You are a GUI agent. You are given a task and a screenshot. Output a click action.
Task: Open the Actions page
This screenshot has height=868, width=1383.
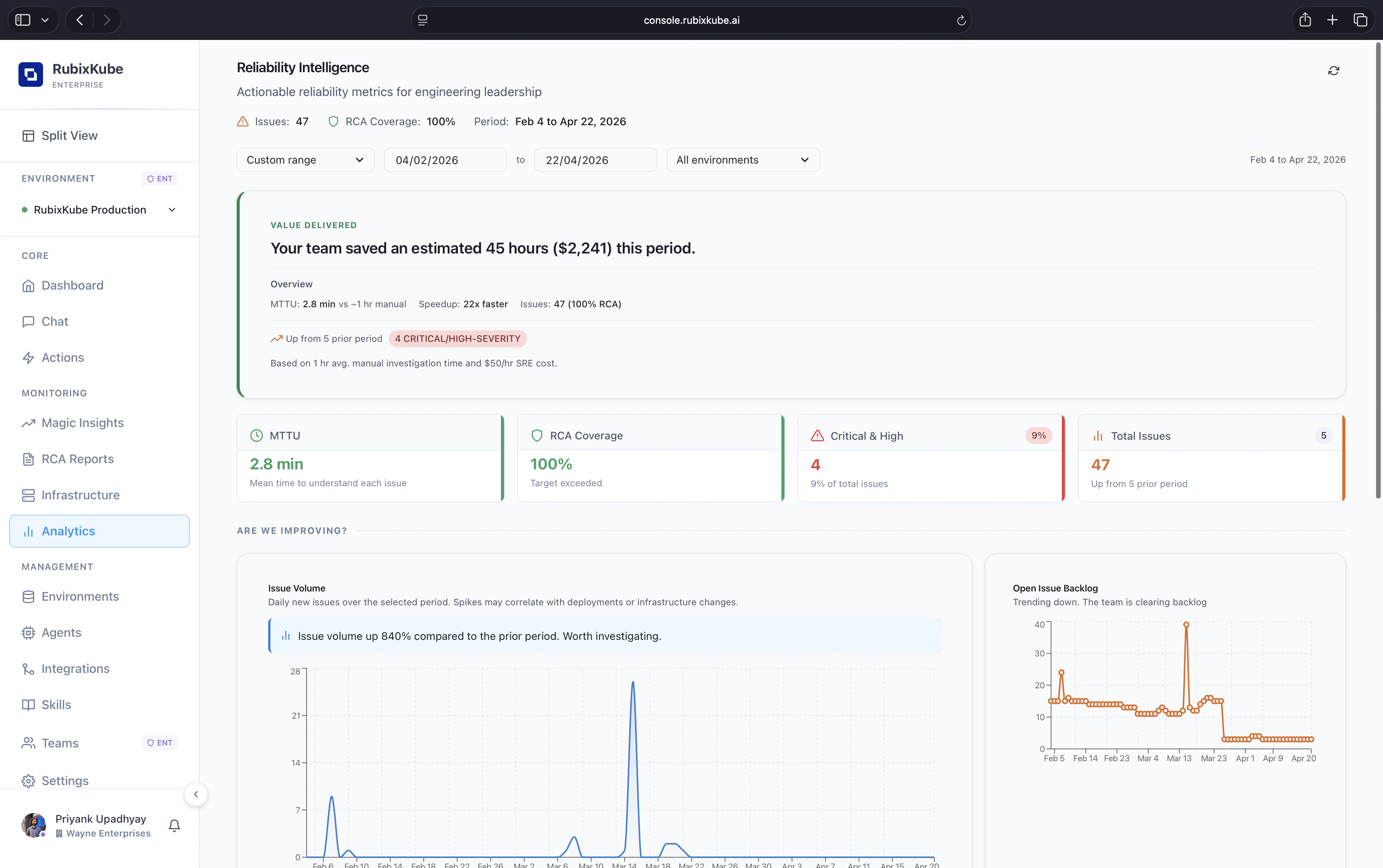point(63,357)
